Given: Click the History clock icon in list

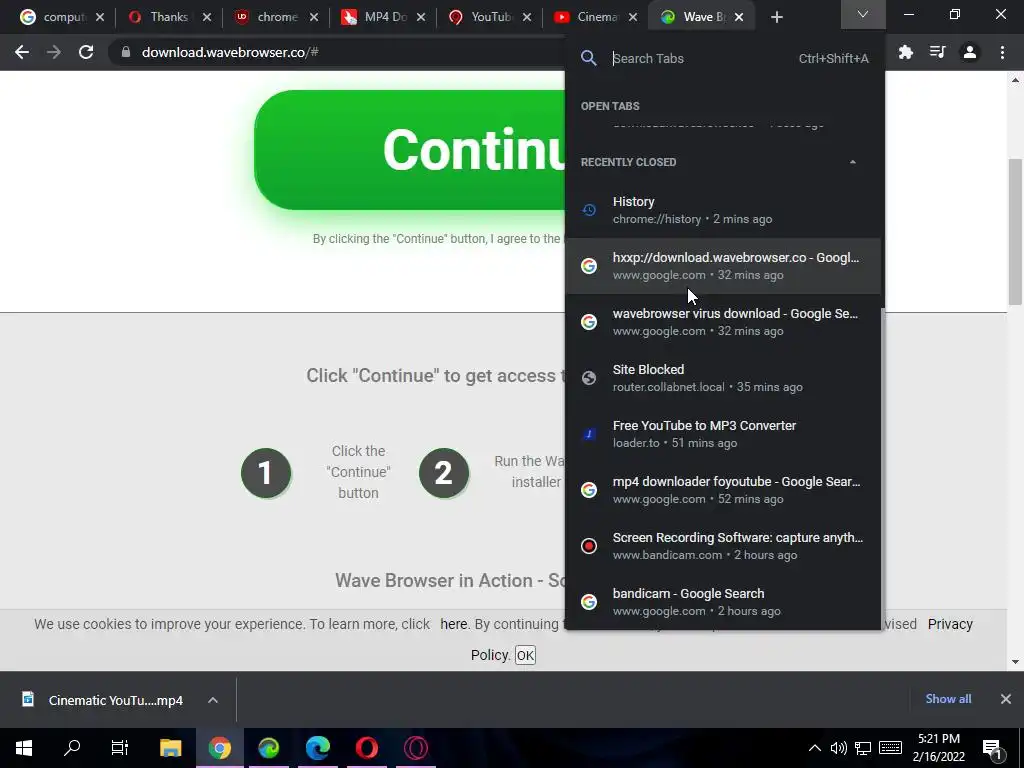Looking at the screenshot, I should coord(589,210).
